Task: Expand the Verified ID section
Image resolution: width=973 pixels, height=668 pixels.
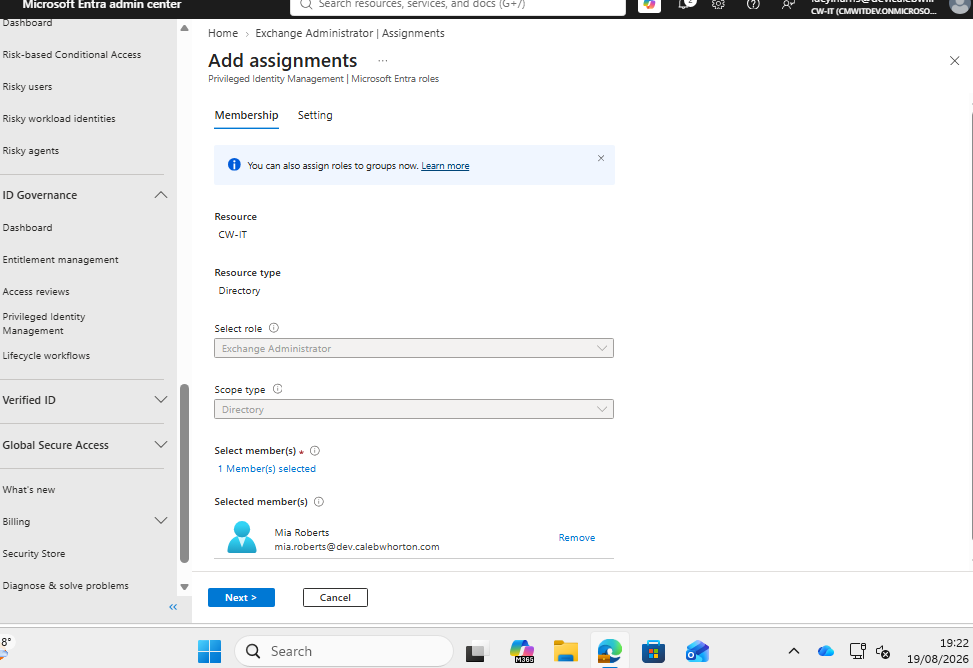Action: click(161, 400)
